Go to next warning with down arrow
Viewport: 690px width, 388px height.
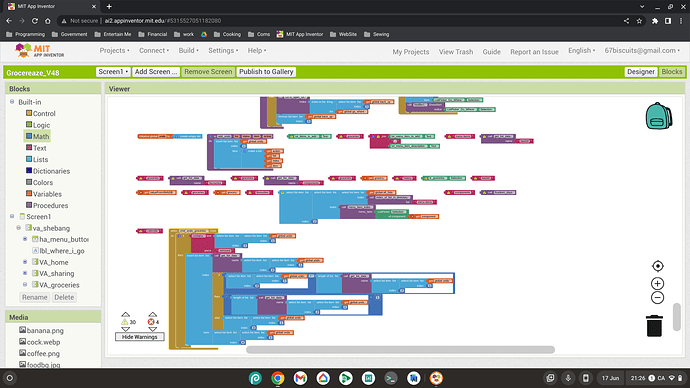pos(125,329)
